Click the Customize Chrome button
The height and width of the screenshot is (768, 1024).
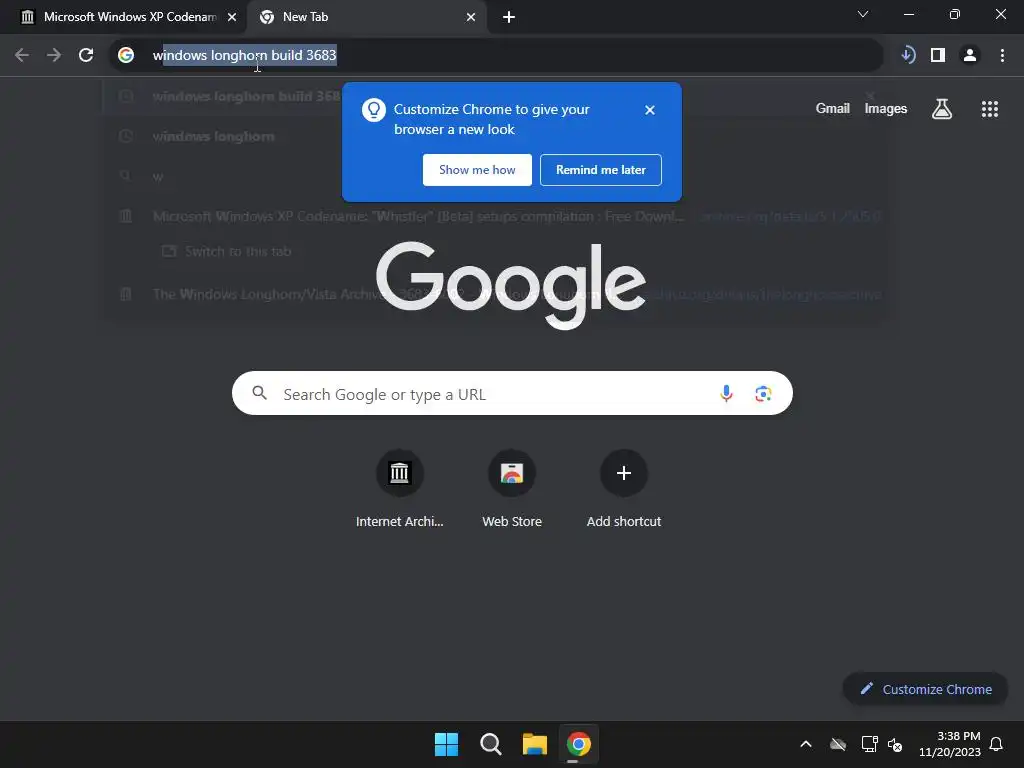point(925,689)
